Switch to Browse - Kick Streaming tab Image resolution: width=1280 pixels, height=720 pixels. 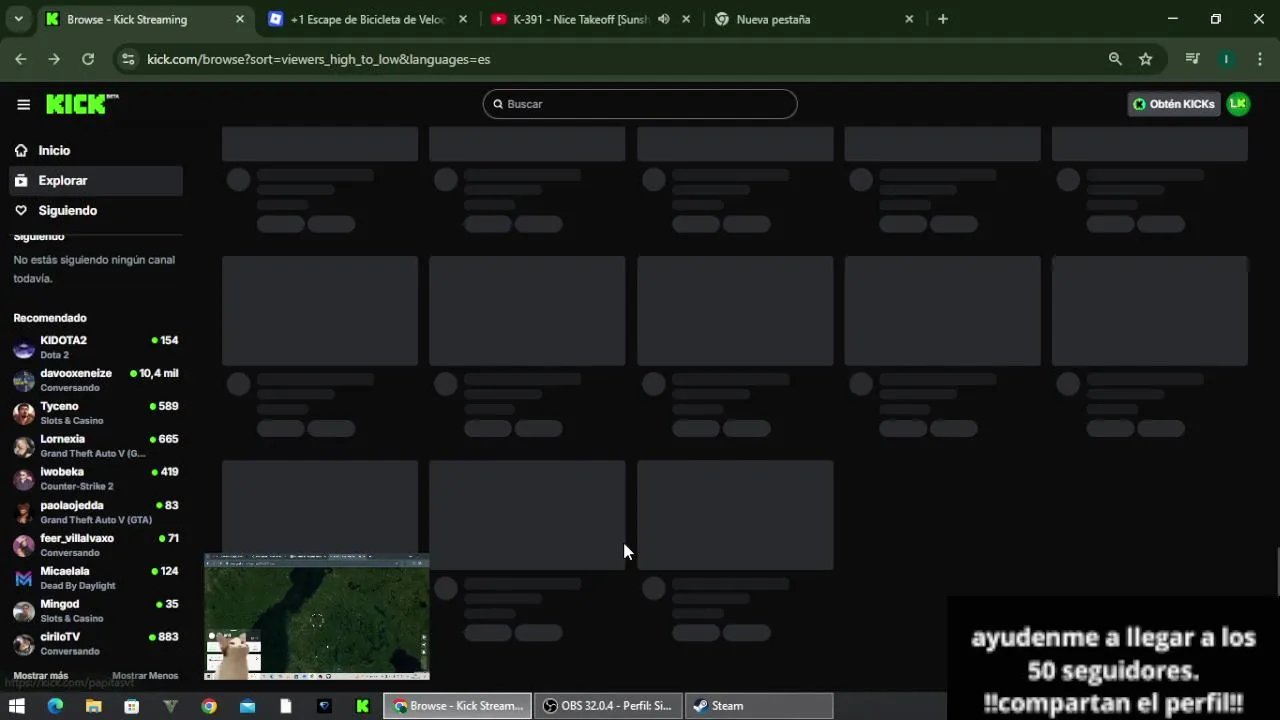[x=146, y=19]
